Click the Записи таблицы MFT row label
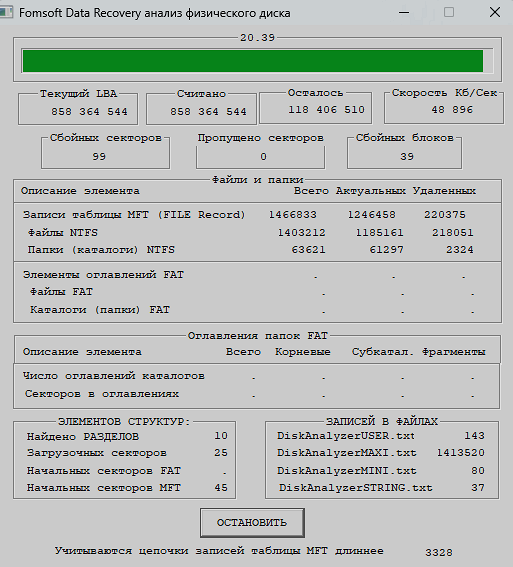Viewport: 513px width, 567px height. click(134, 215)
